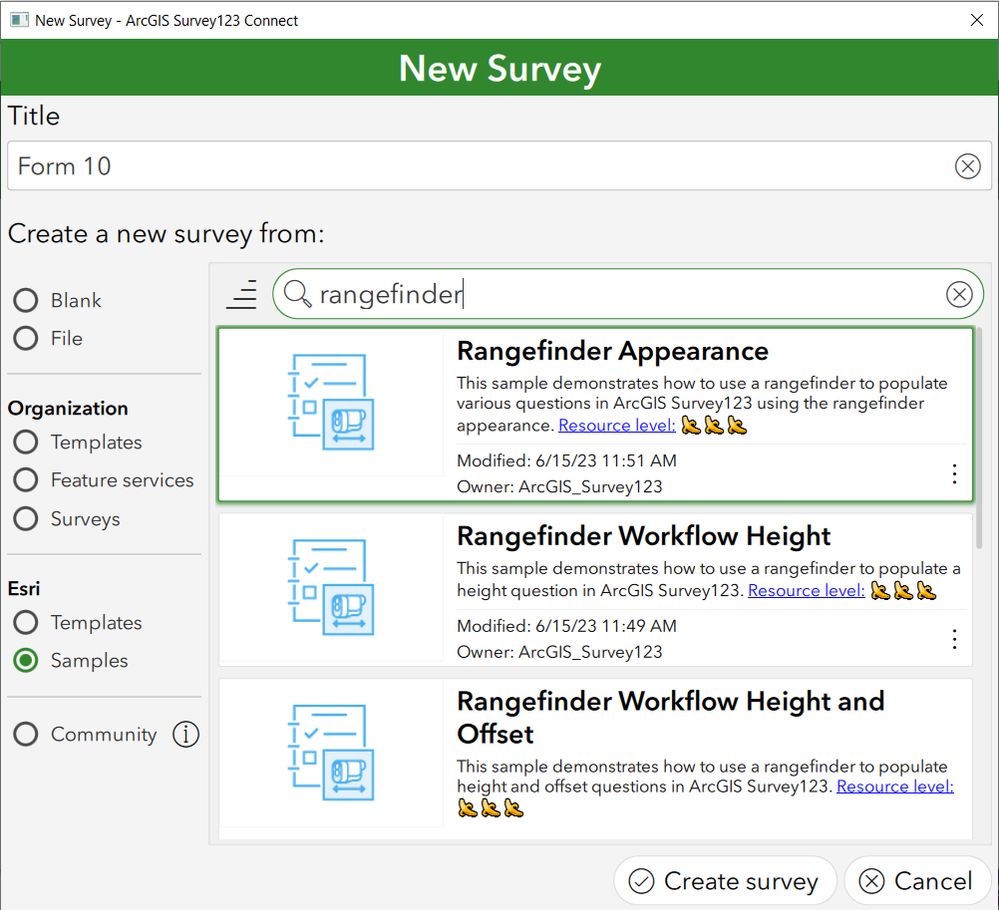Open the sort options icon beside search
999x910 pixels.
coord(242,294)
